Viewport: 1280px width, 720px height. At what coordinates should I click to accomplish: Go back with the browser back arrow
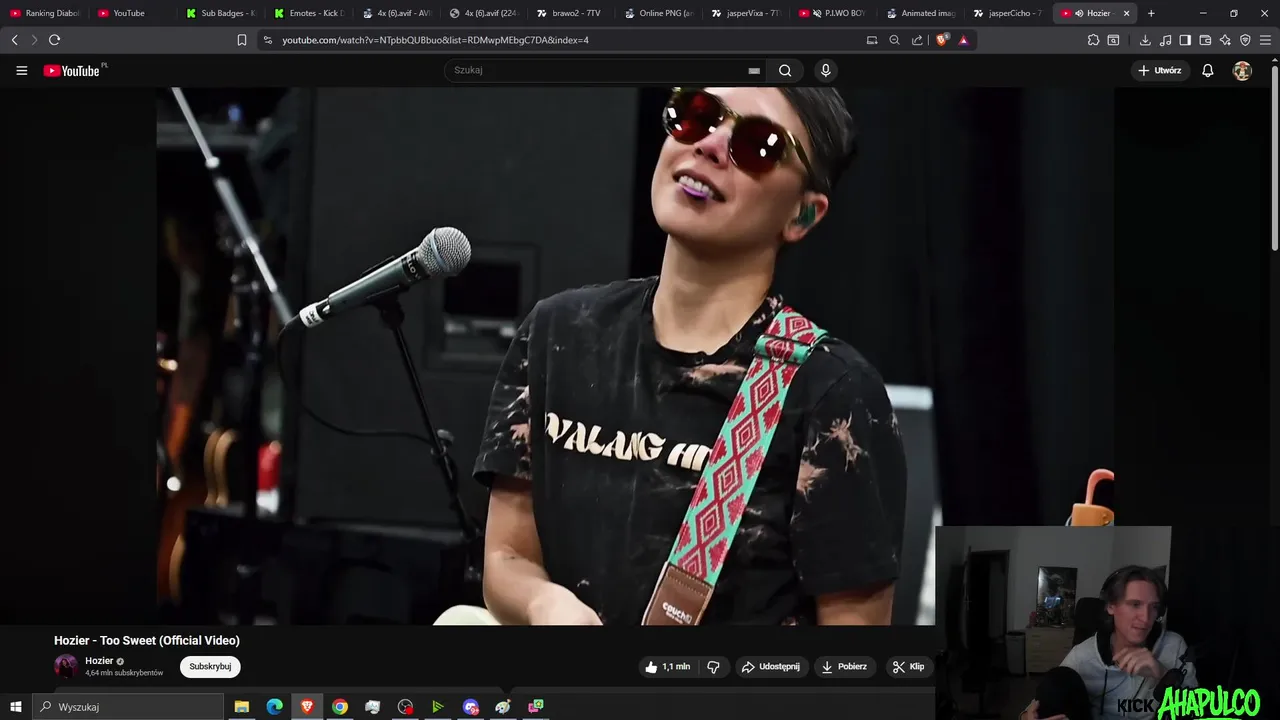click(15, 40)
